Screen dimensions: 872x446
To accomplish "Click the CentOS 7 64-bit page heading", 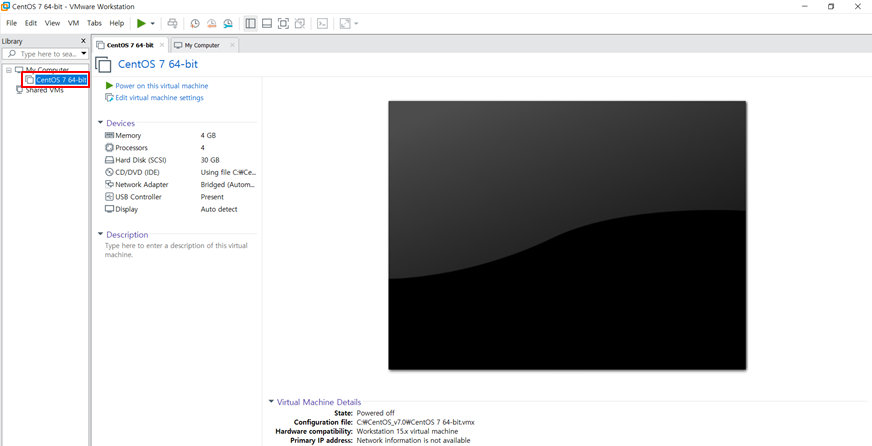I will pyautogui.click(x=158, y=65).
